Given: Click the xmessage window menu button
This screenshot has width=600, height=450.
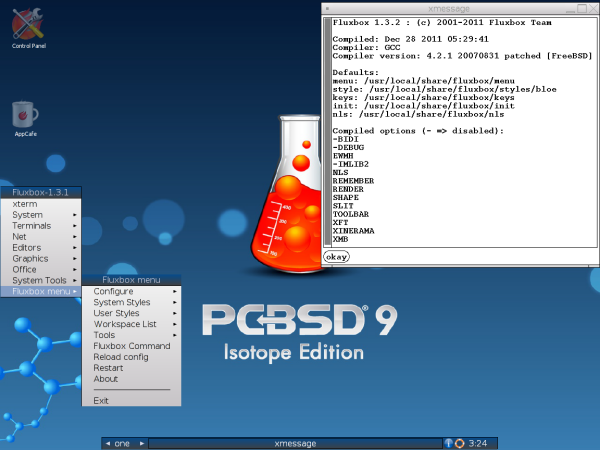Looking at the screenshot, I should tap(327, 8).
